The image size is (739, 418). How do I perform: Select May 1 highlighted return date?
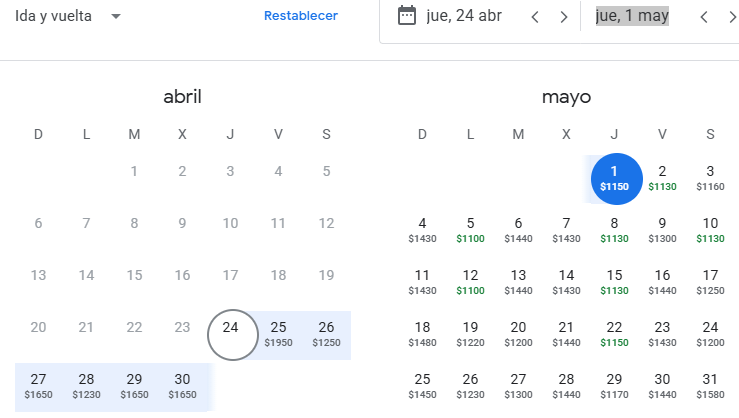(x=614, y=176)
